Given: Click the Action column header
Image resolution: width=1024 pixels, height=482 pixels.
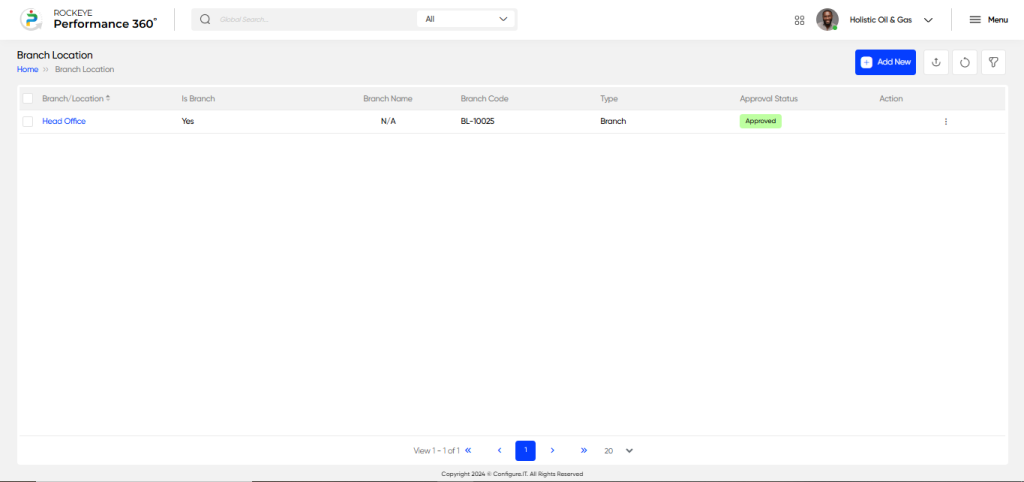Looking at the screenshot, I should pyautogui.click(x=891, y=99).
